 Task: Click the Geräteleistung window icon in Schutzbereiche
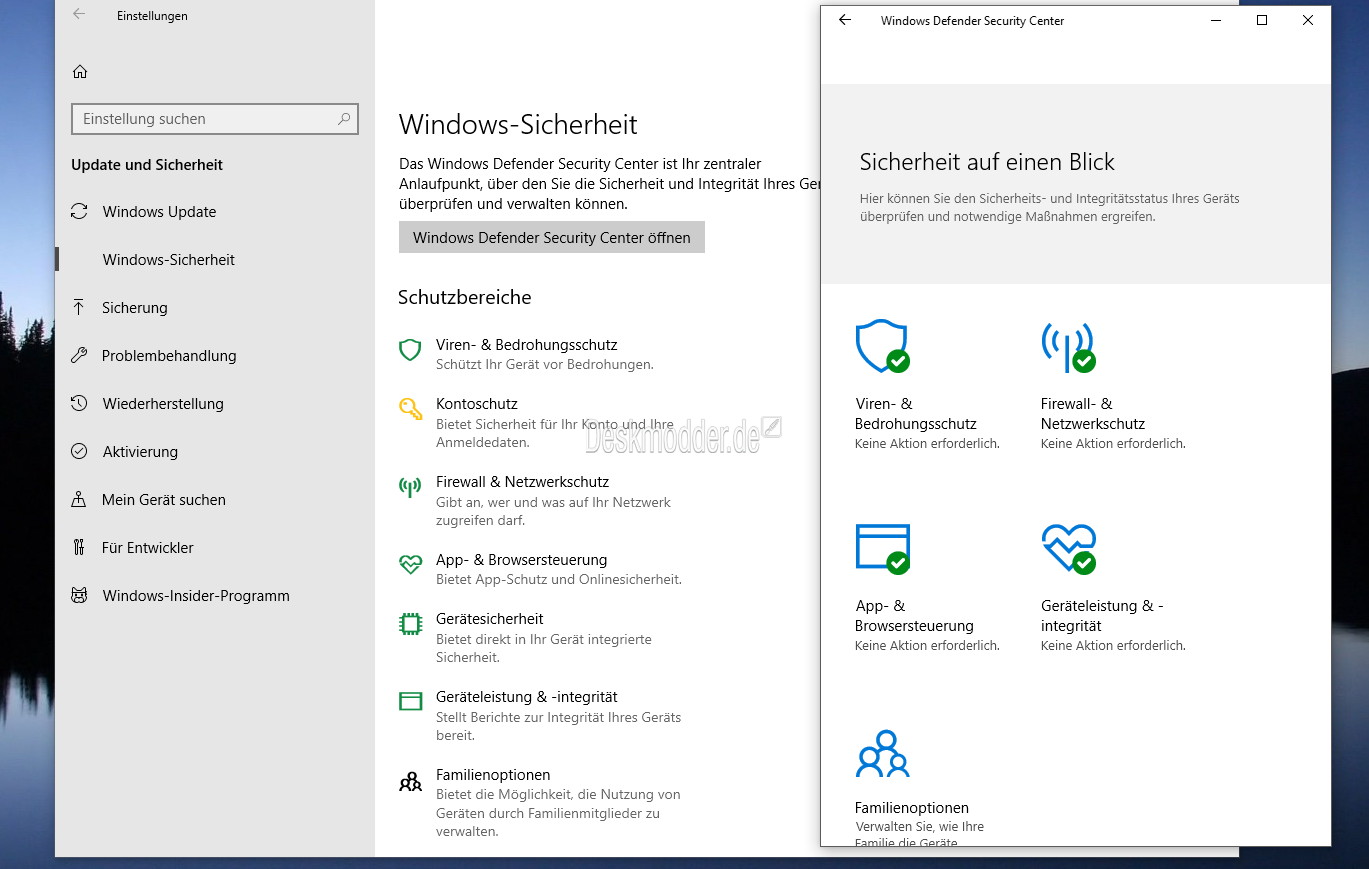pyautogui.click(x=410, y=701)
